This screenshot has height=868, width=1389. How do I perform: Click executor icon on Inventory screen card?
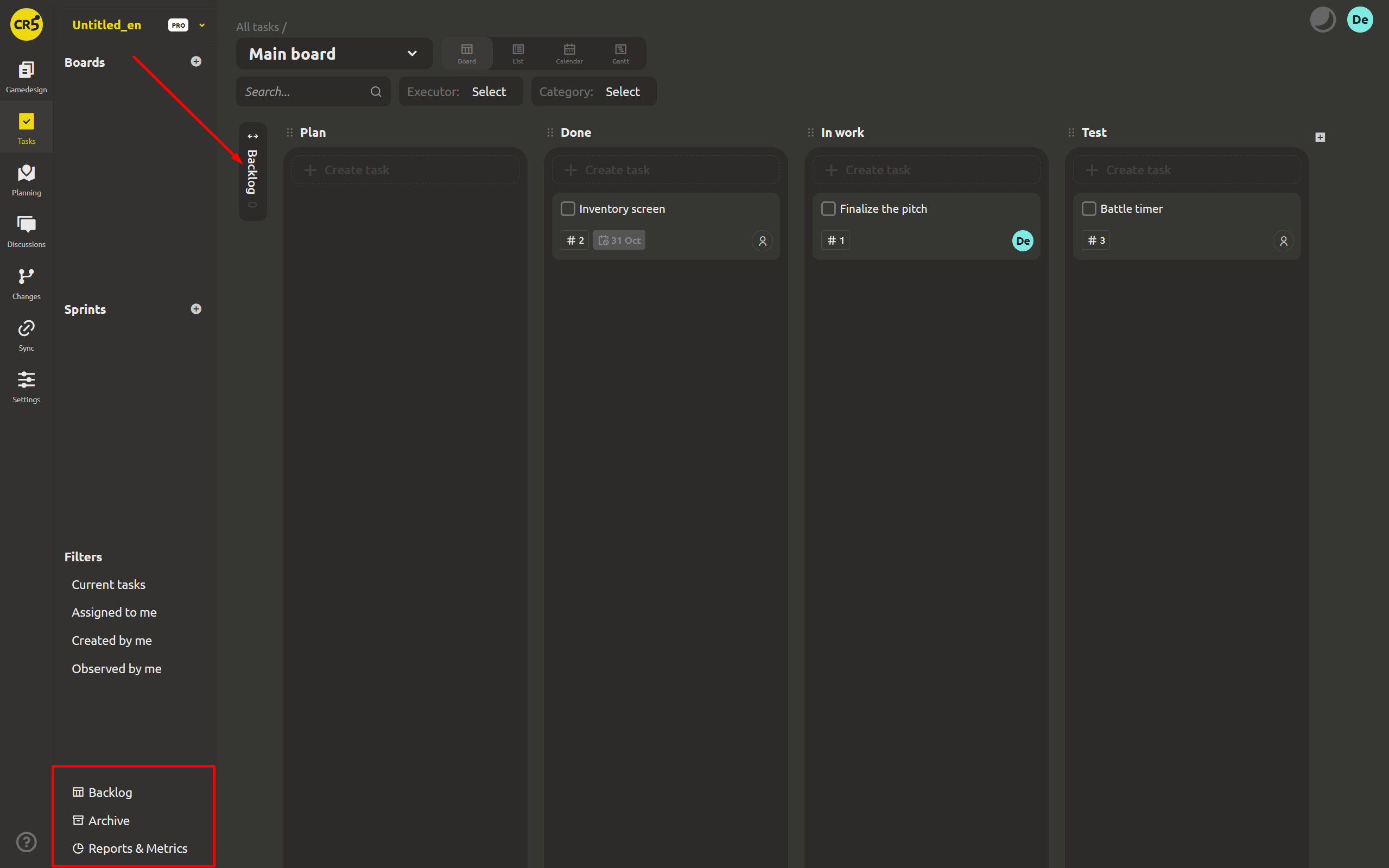(x=762, y=241)
